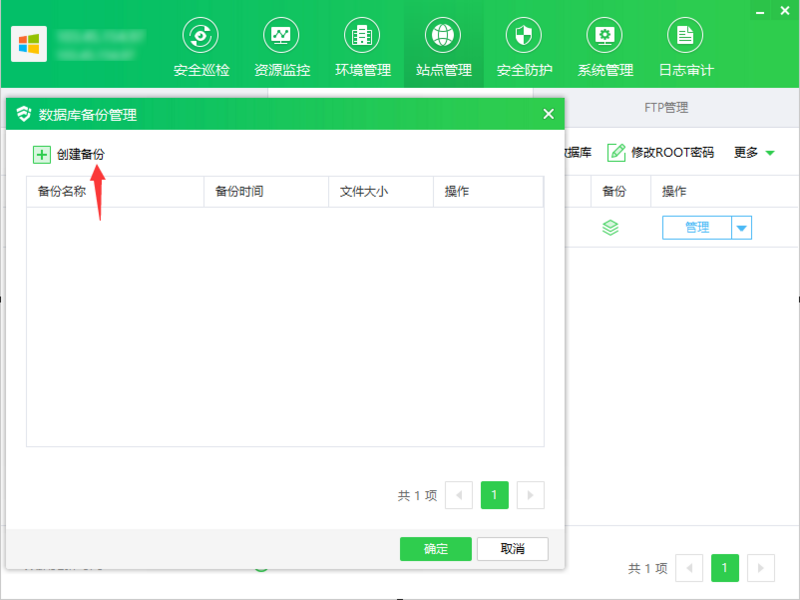Close the main application window

point(785,11)
